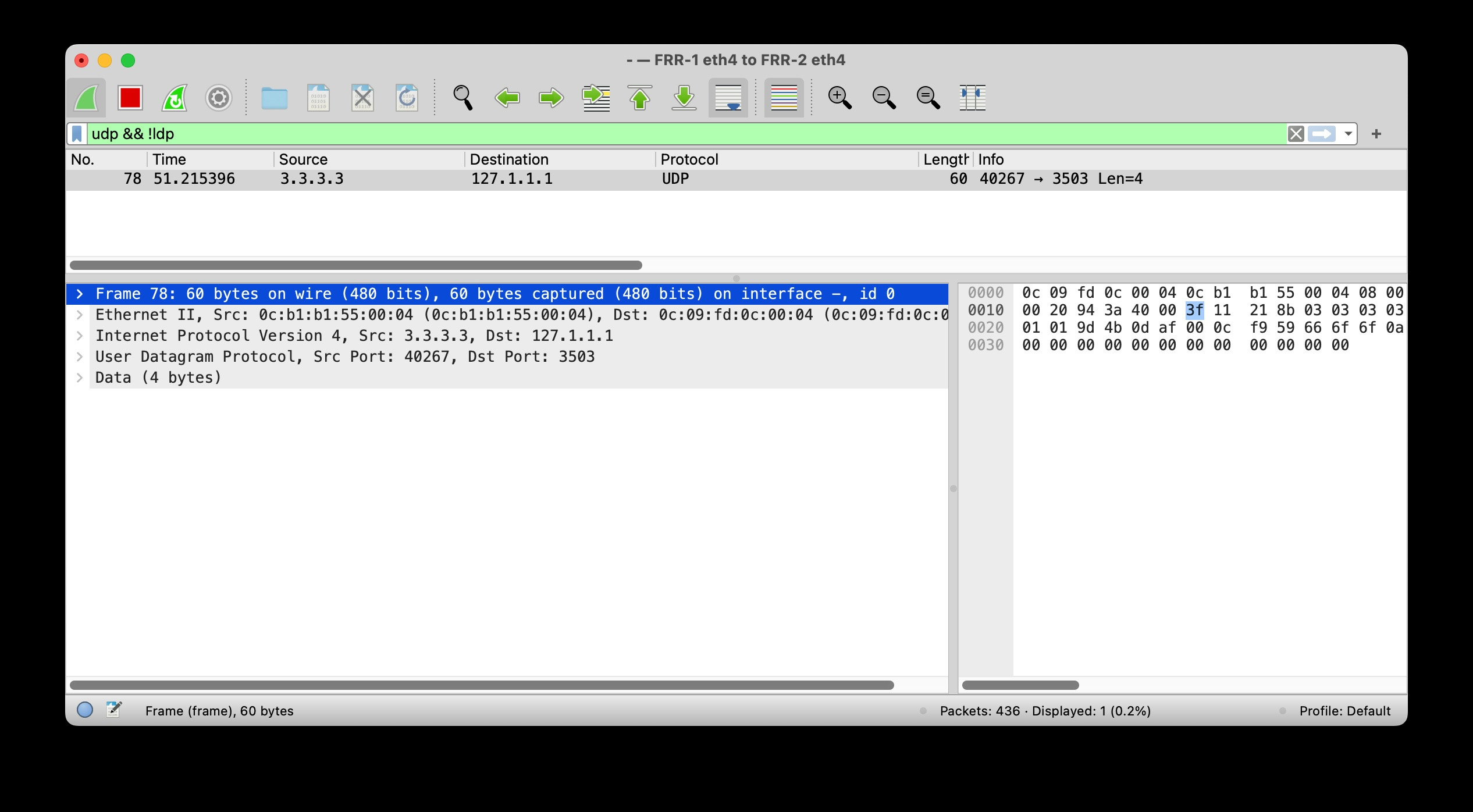This screenshot has width=1473, height=812.
Task: Expand the Ethernet II details row
Action: [80, 315]
